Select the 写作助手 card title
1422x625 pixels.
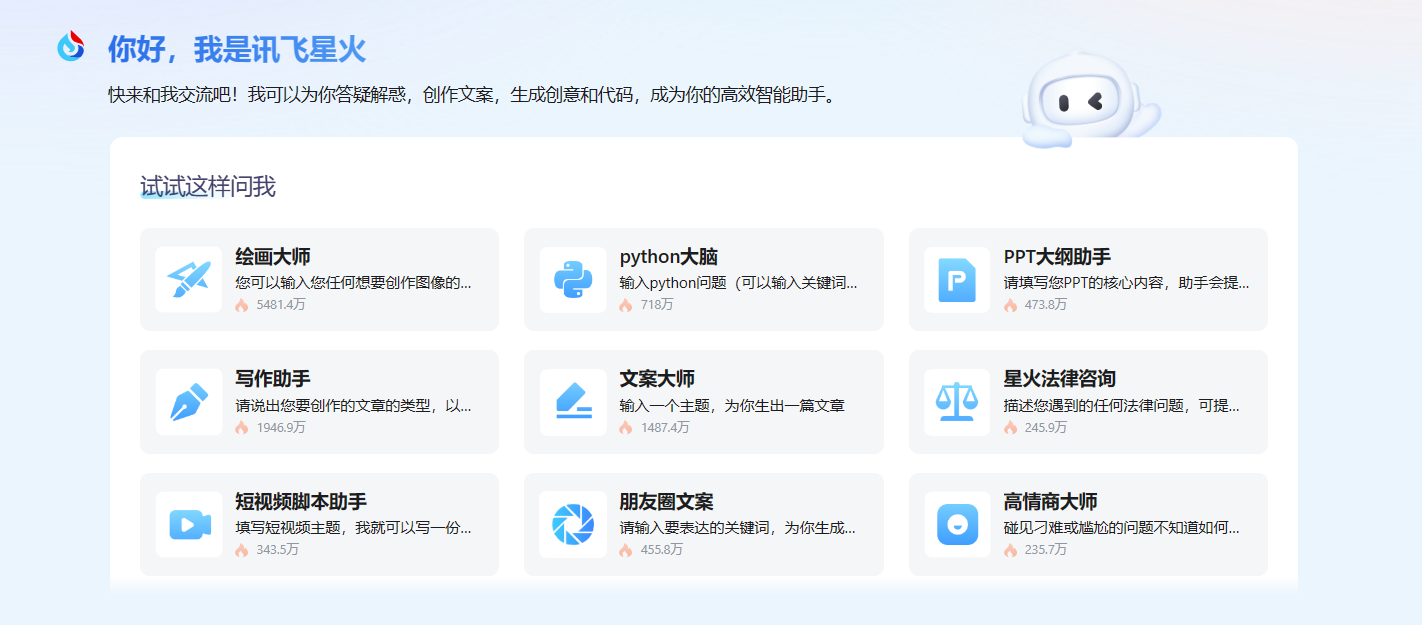273,379
